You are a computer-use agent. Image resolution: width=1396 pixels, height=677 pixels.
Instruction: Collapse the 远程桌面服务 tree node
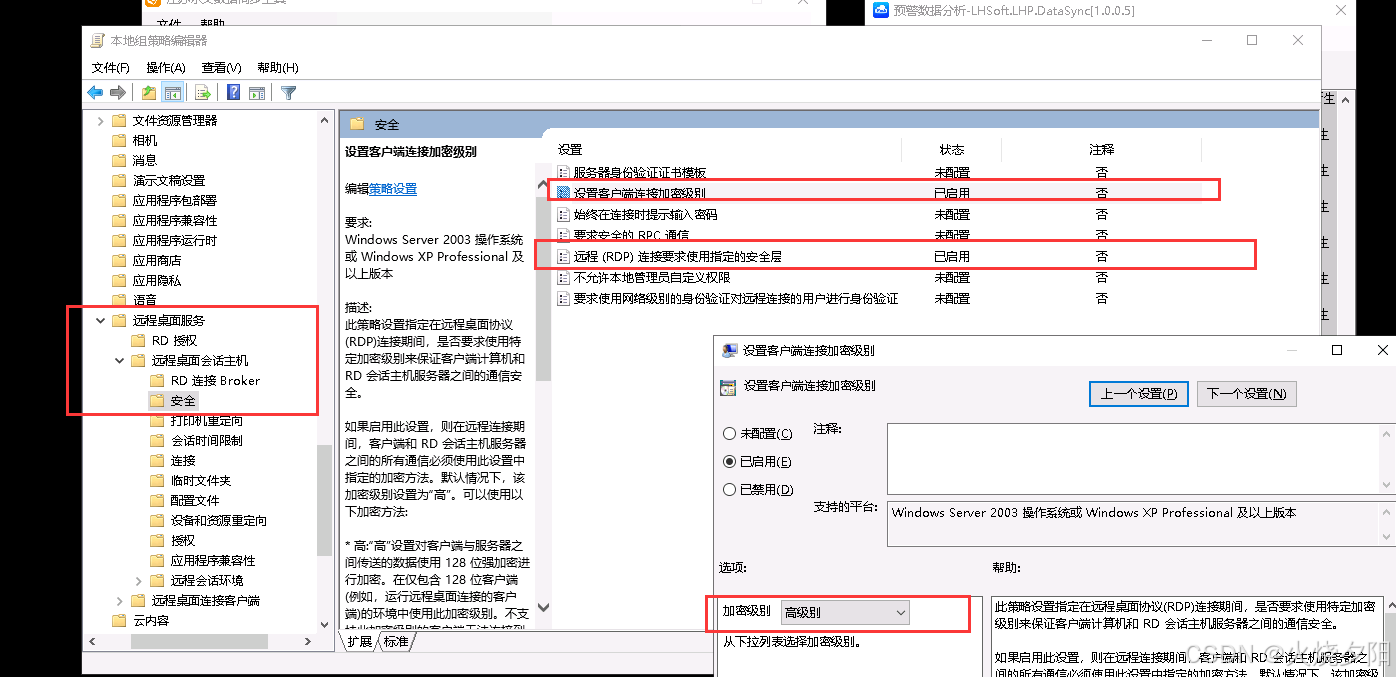click(x=99, y=320)
